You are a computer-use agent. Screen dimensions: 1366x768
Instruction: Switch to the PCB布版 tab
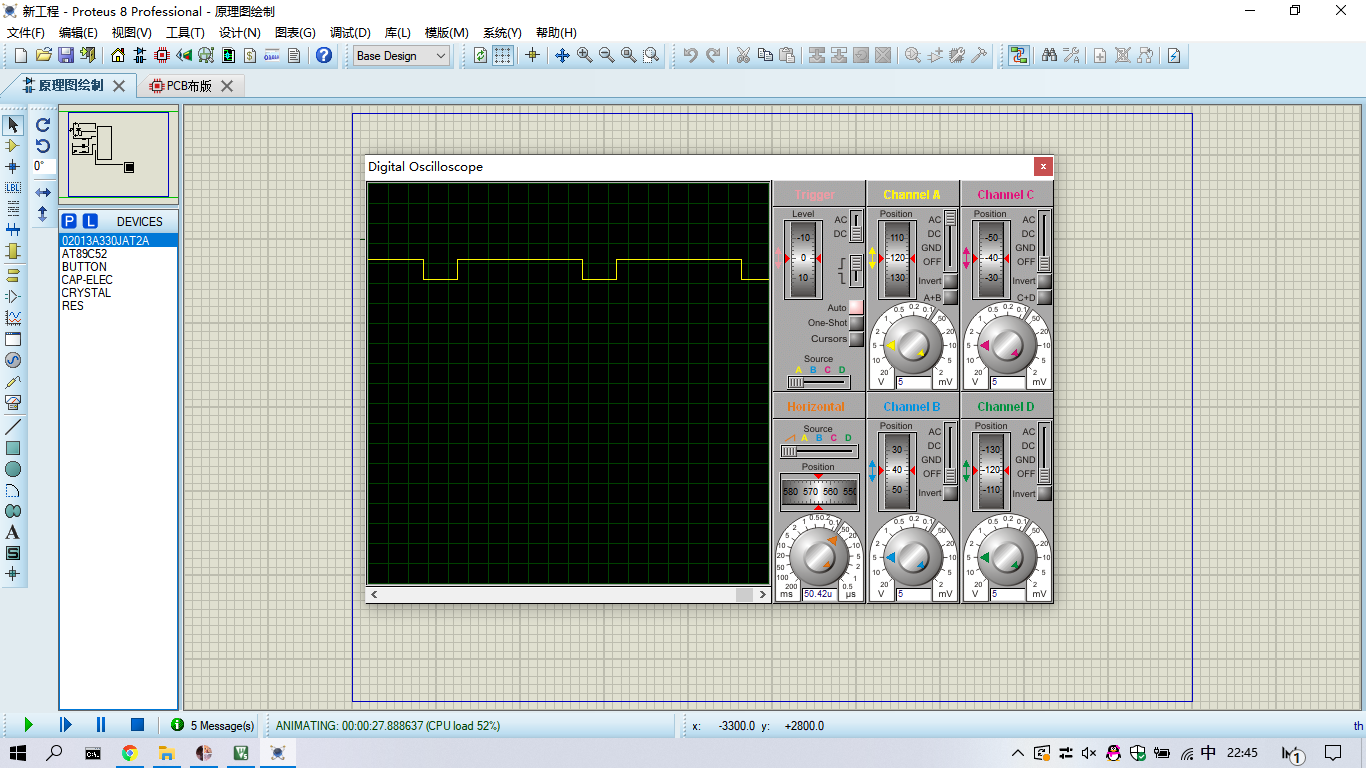pos(190,86)
